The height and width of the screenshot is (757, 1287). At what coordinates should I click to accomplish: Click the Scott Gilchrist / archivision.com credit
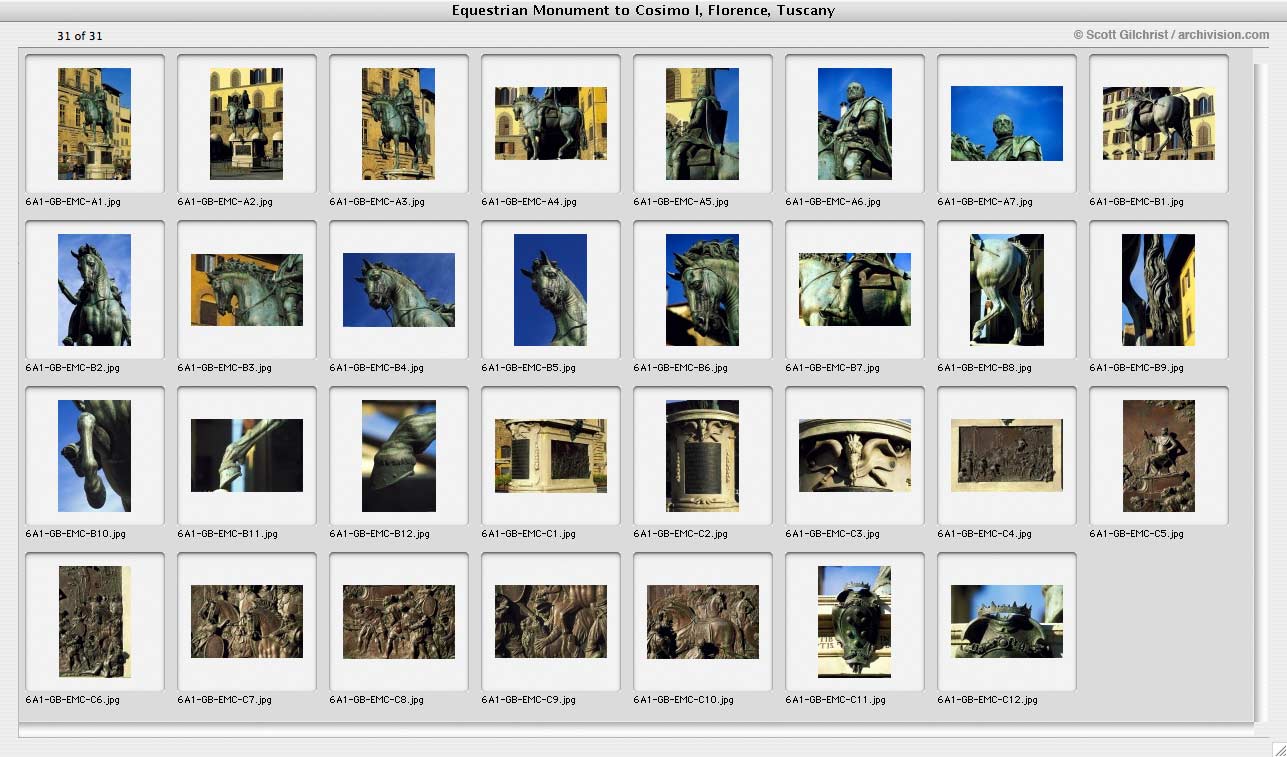coord(1171,35)
